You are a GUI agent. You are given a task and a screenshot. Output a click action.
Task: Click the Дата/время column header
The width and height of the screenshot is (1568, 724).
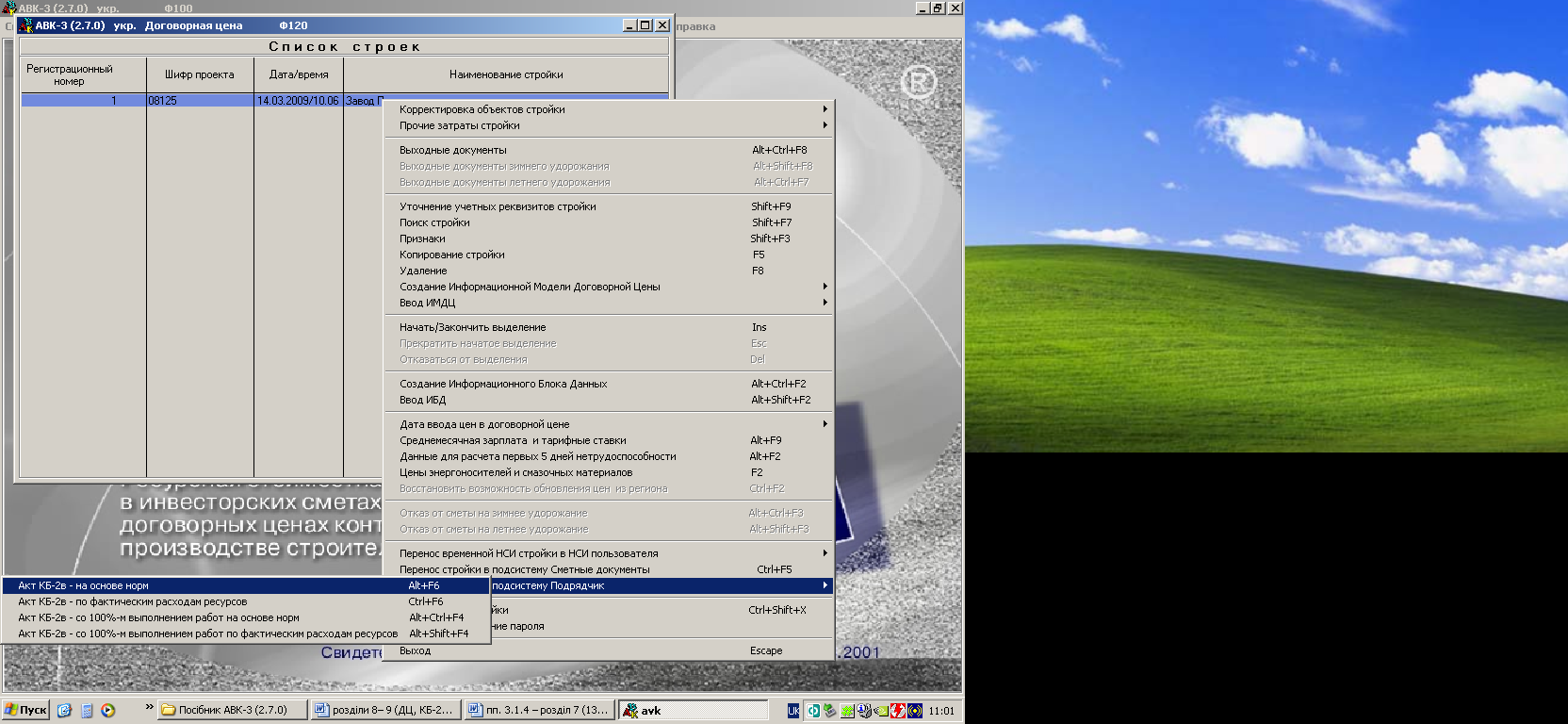299,74
